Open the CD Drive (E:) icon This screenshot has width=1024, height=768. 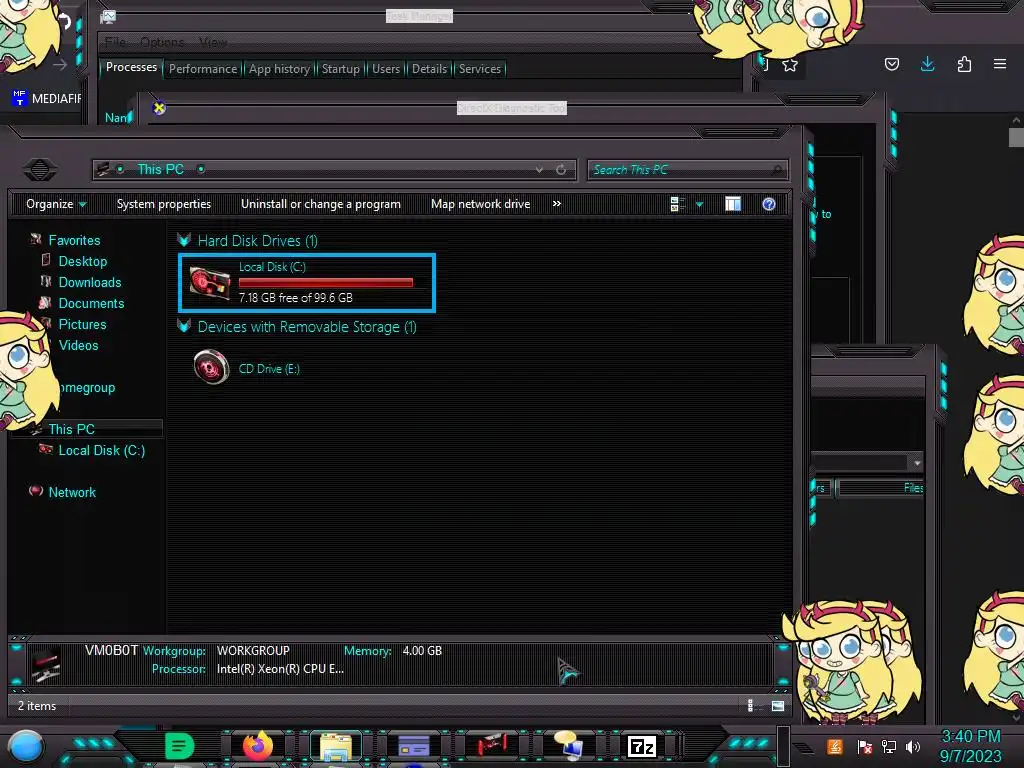pyautogui.click(x=212, y=367)
